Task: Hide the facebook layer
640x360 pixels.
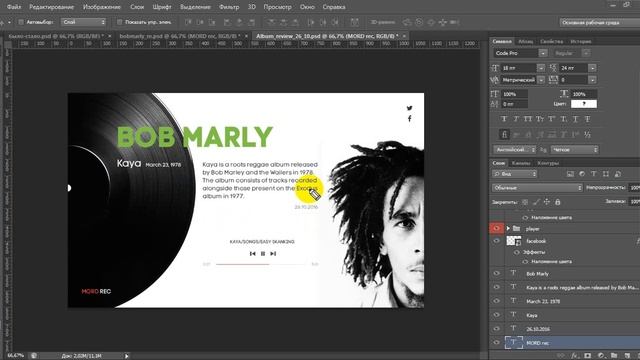Action: click(x=496, y=241)
